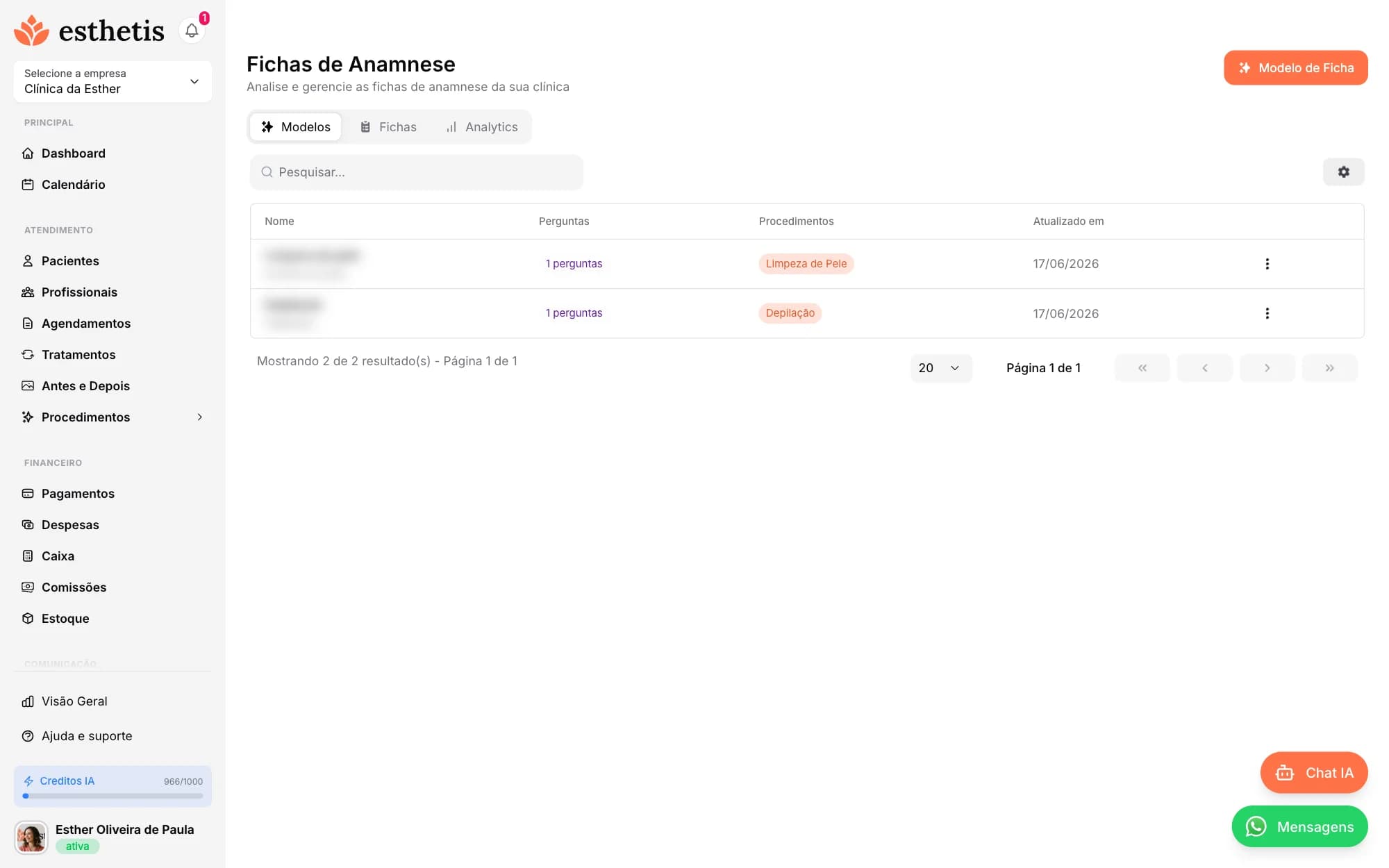This screenshot has width=1389, height=868.
Task: Open Visão Geral chart icon
Action: pos(28,701)
